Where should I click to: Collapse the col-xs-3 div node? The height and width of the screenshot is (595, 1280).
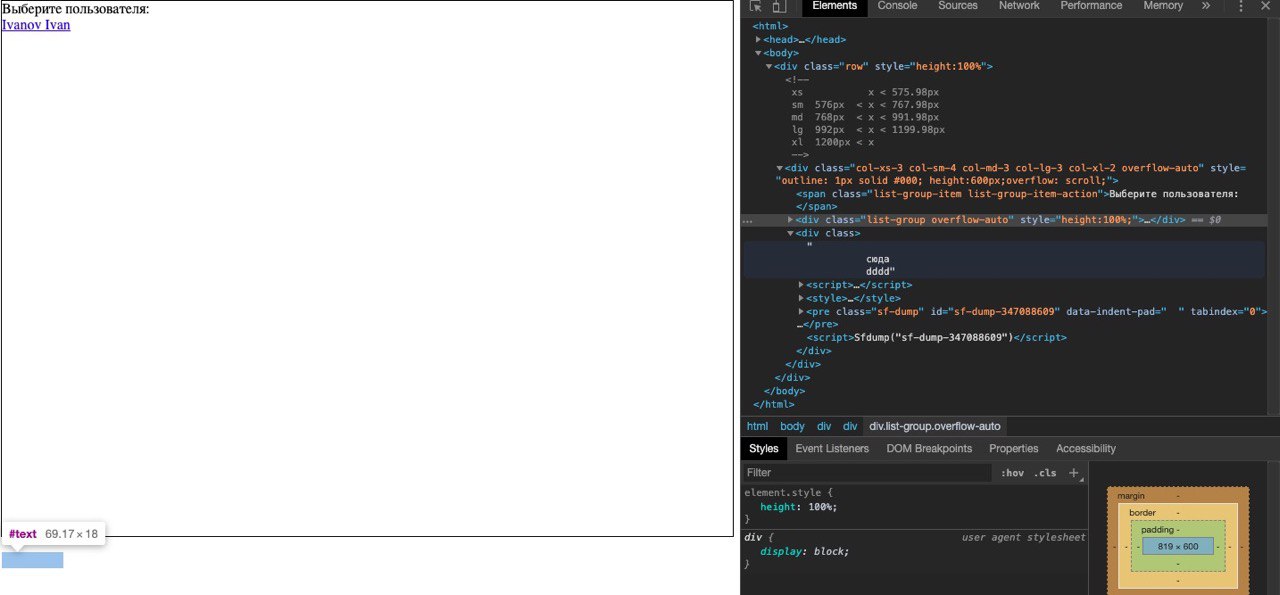pyautogui.click(x=780, y=168)
